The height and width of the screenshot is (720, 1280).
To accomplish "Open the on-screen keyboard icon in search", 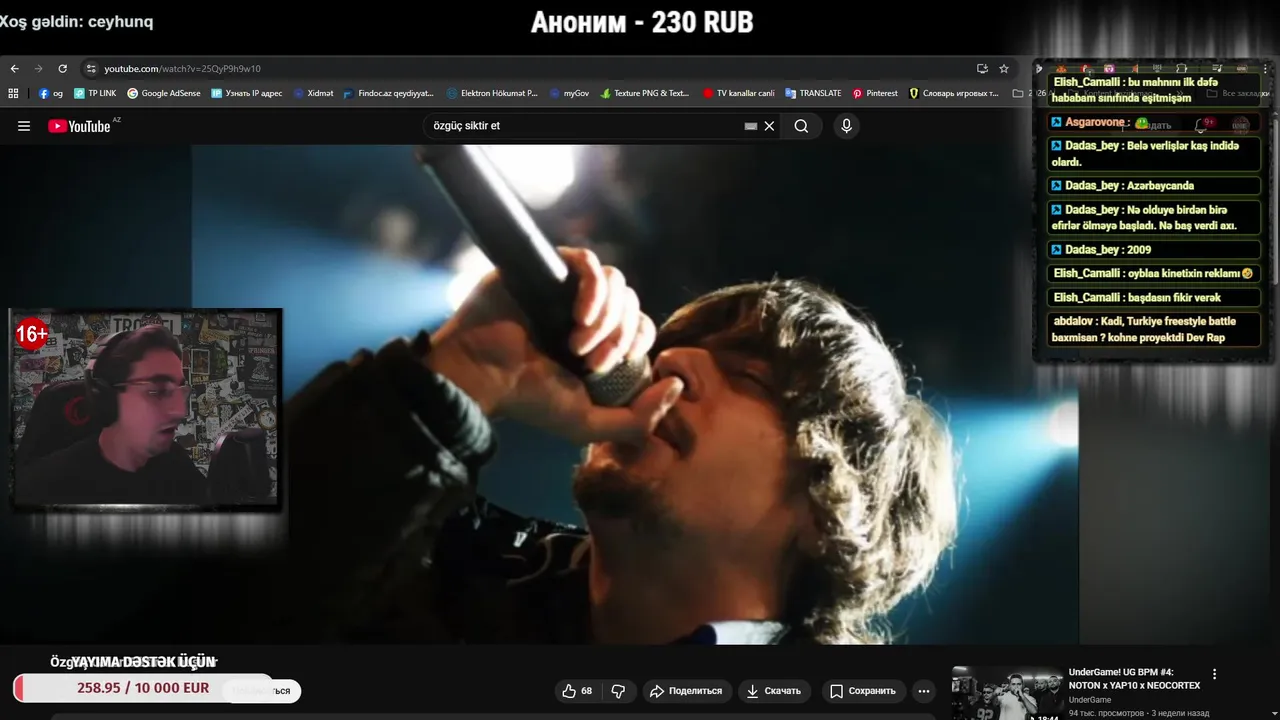I will click(751, 126).
